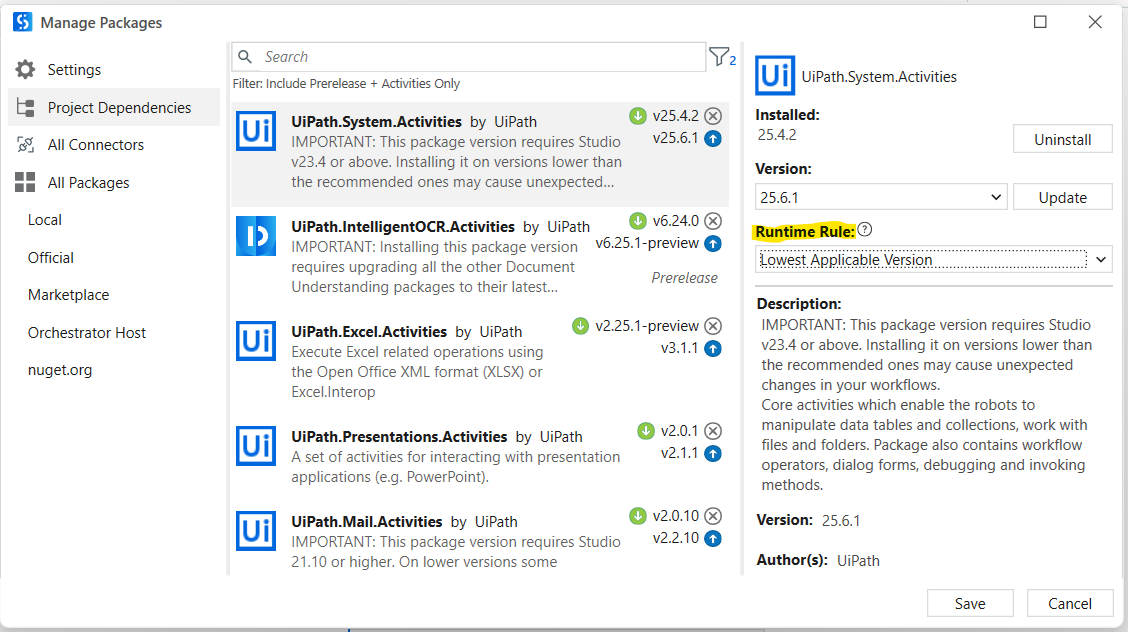Remove UiPath.Excel.Activities using X icon
The image size is (1128, 632).
click(713, 326)
